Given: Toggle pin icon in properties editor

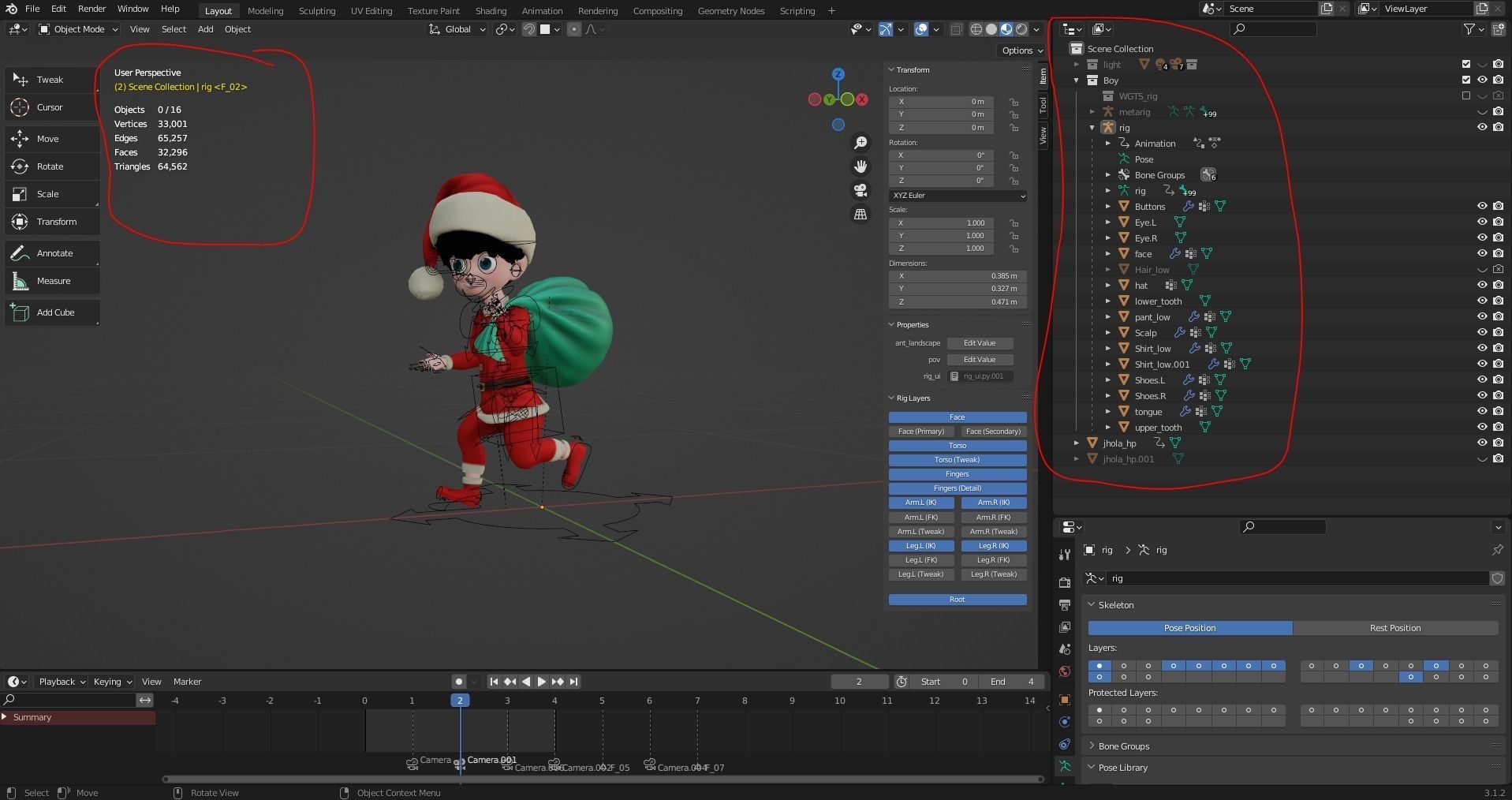Looking at the screenshot, I should tap(1497, 550).
